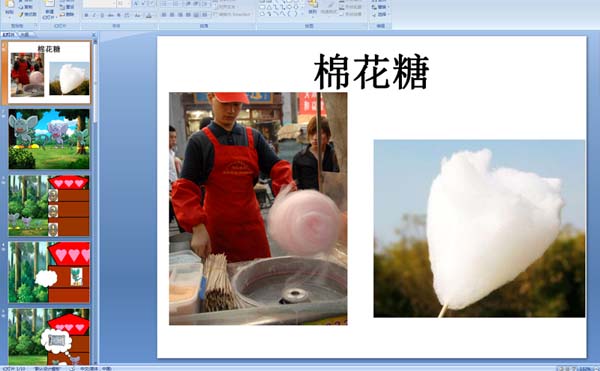Click the Arrange icon in the drawing group
Screen dimensions: 600x371
[313, 7]
